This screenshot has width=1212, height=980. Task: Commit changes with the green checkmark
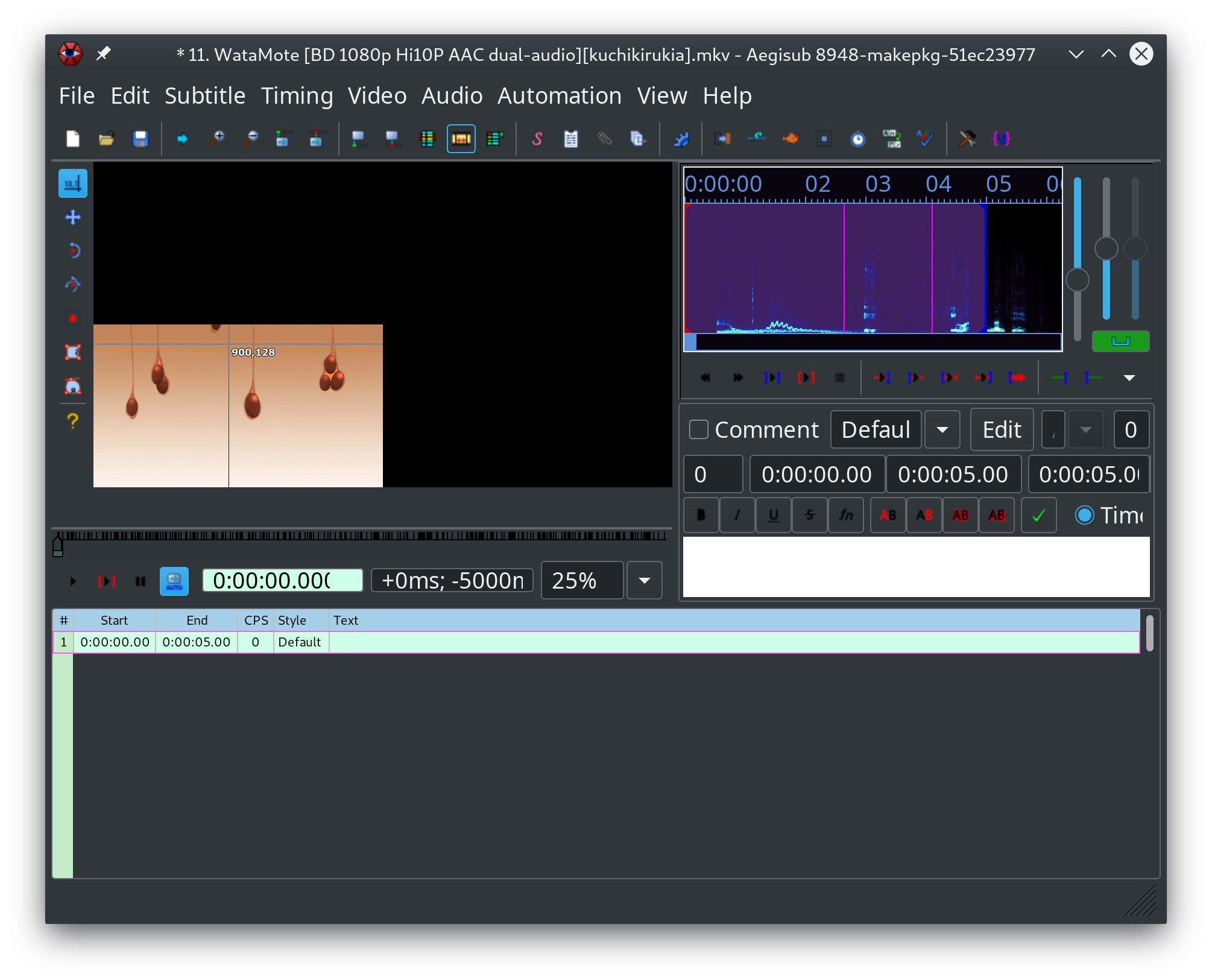point(1038,515)
